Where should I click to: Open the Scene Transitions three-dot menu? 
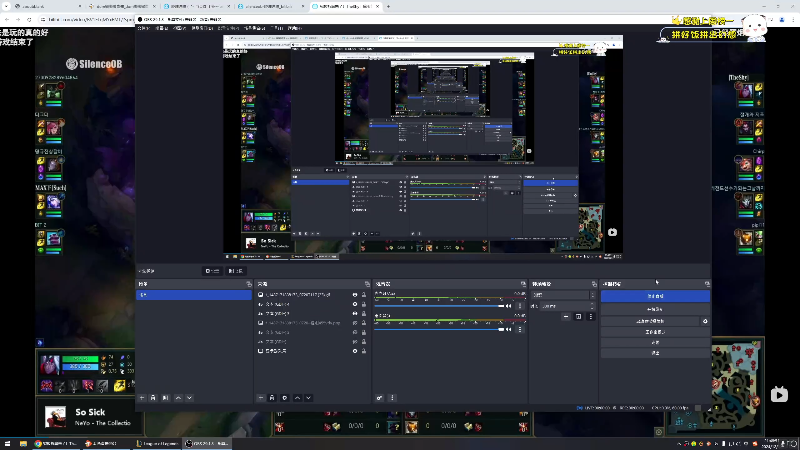[591, 317]
